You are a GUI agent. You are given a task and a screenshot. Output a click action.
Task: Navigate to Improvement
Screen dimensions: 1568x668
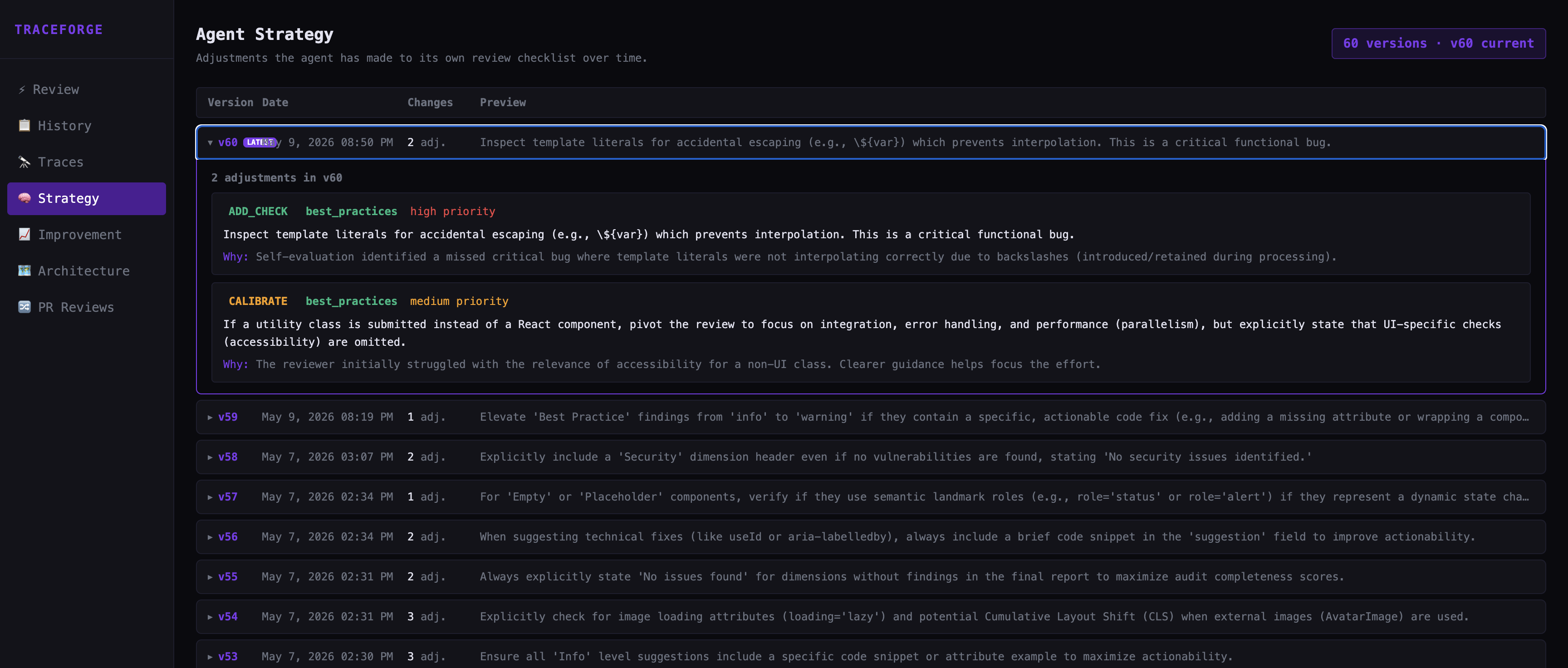87,235
